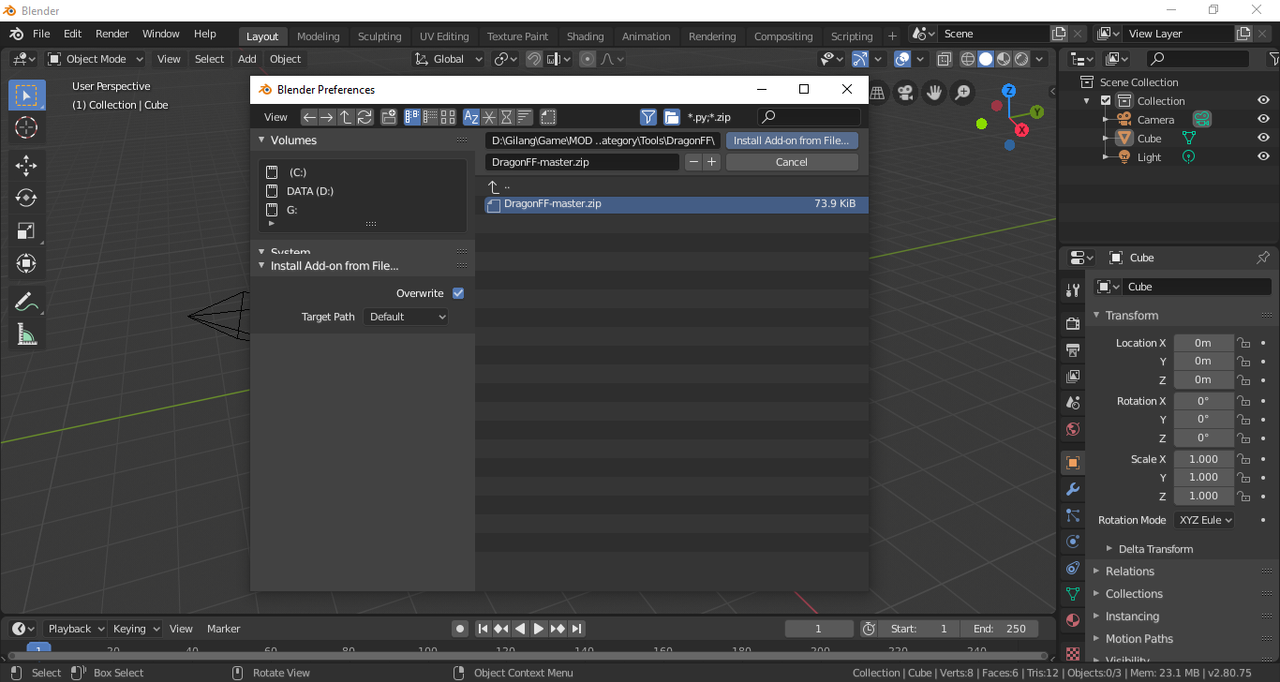Screen dimensions: 1280x682
Task: Select the Measure tool
Action: pyautogui.click(x=27, y=335)
